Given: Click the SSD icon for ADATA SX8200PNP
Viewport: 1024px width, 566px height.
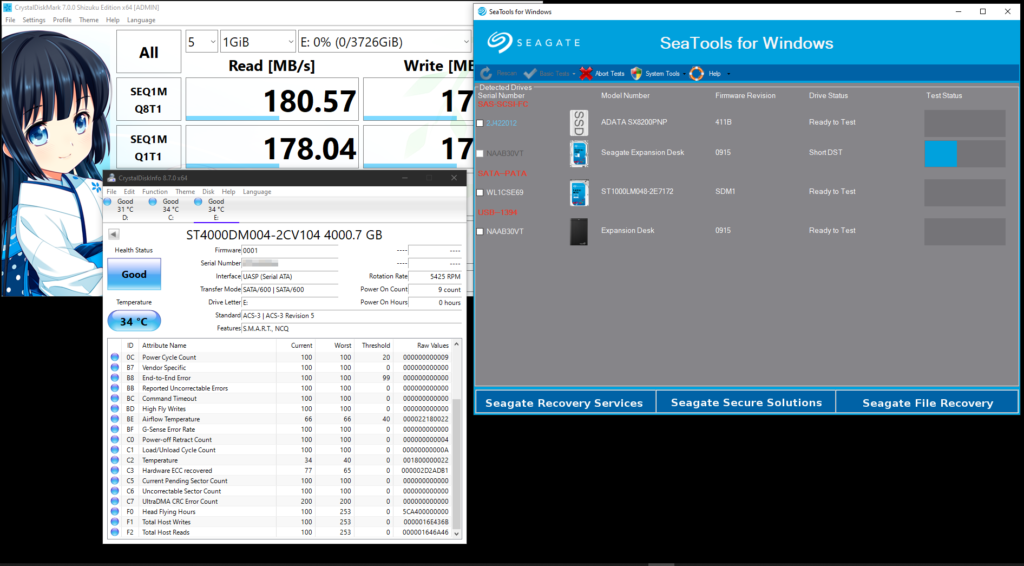Looking at the screenshot, I should point(579,123).
